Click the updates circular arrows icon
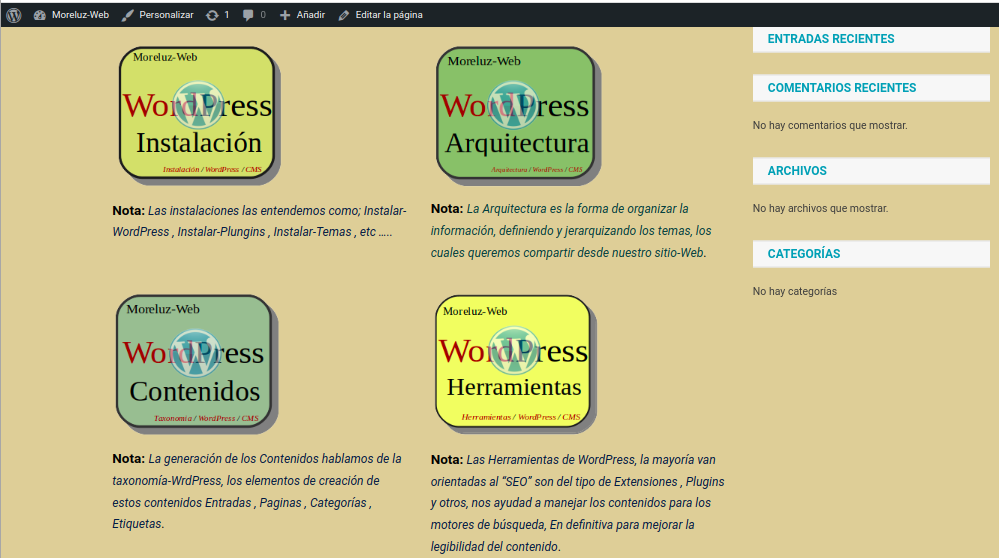This screenshot has height=558, width=999. [211, 15]
